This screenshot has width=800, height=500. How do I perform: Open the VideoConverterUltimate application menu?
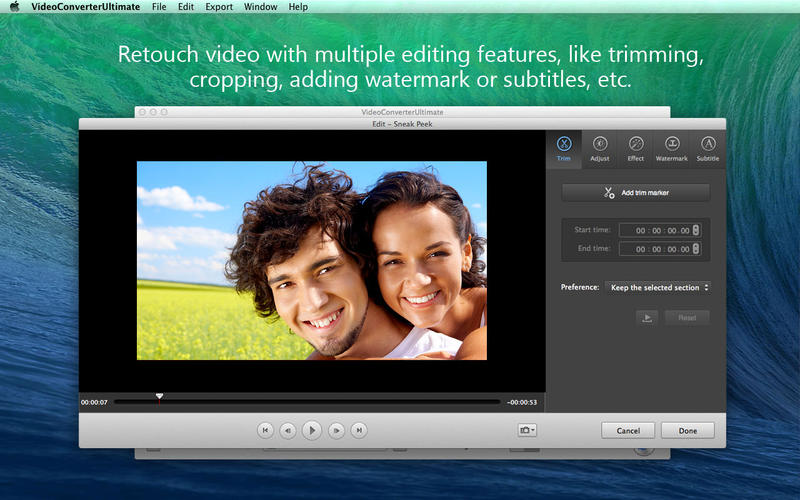point(85,7)
